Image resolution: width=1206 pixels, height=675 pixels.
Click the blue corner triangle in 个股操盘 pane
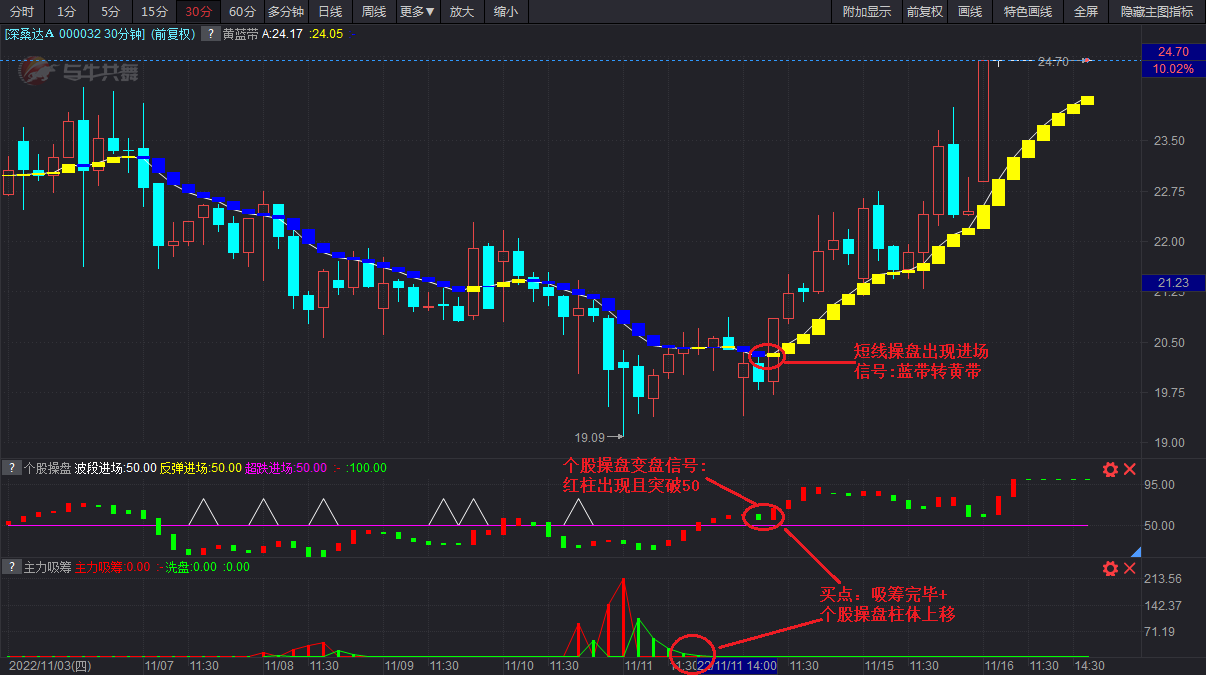pyautogui.click(x=1135, y=551)
